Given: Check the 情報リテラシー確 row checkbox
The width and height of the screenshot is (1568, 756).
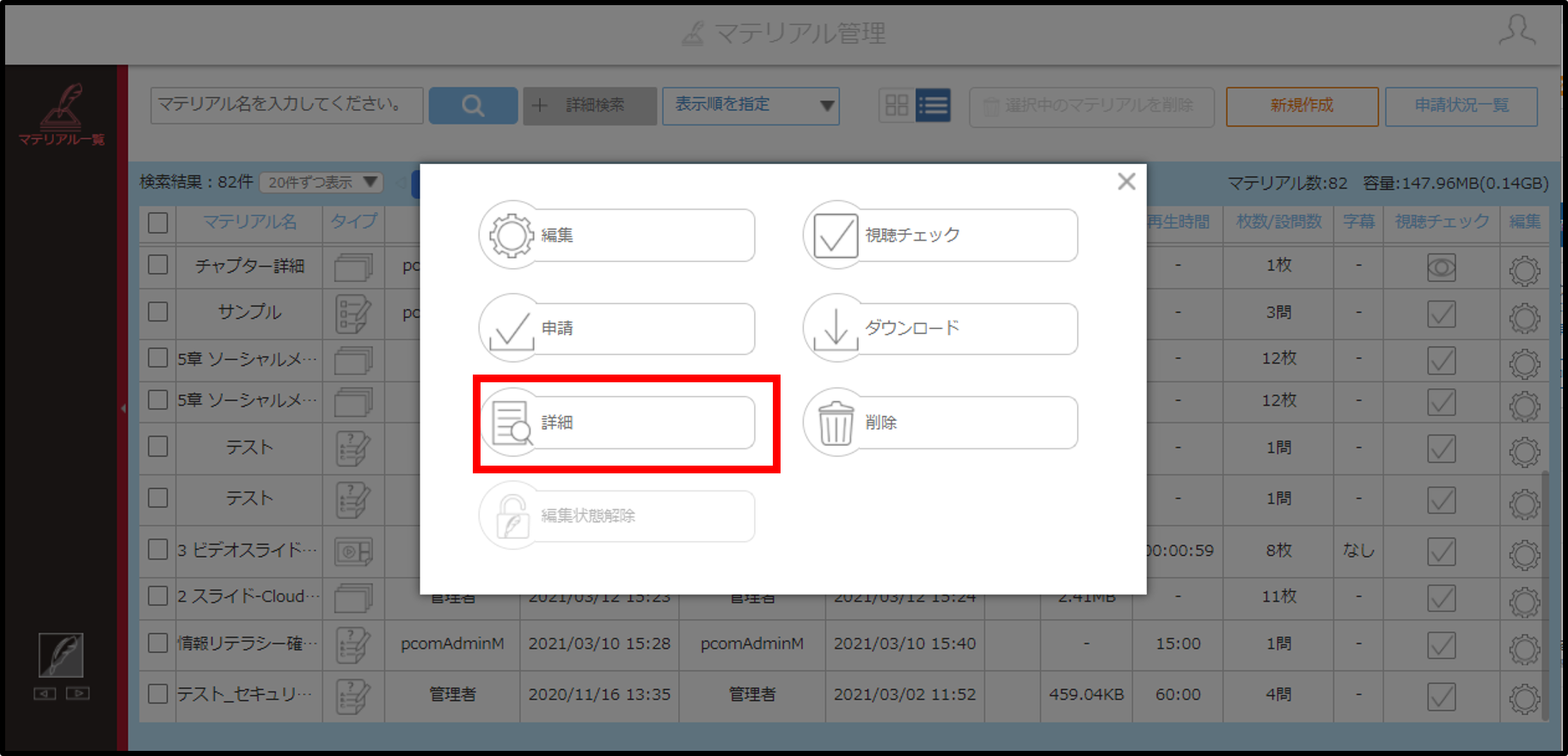Looking at the screenshot, I should coord(158,643).
